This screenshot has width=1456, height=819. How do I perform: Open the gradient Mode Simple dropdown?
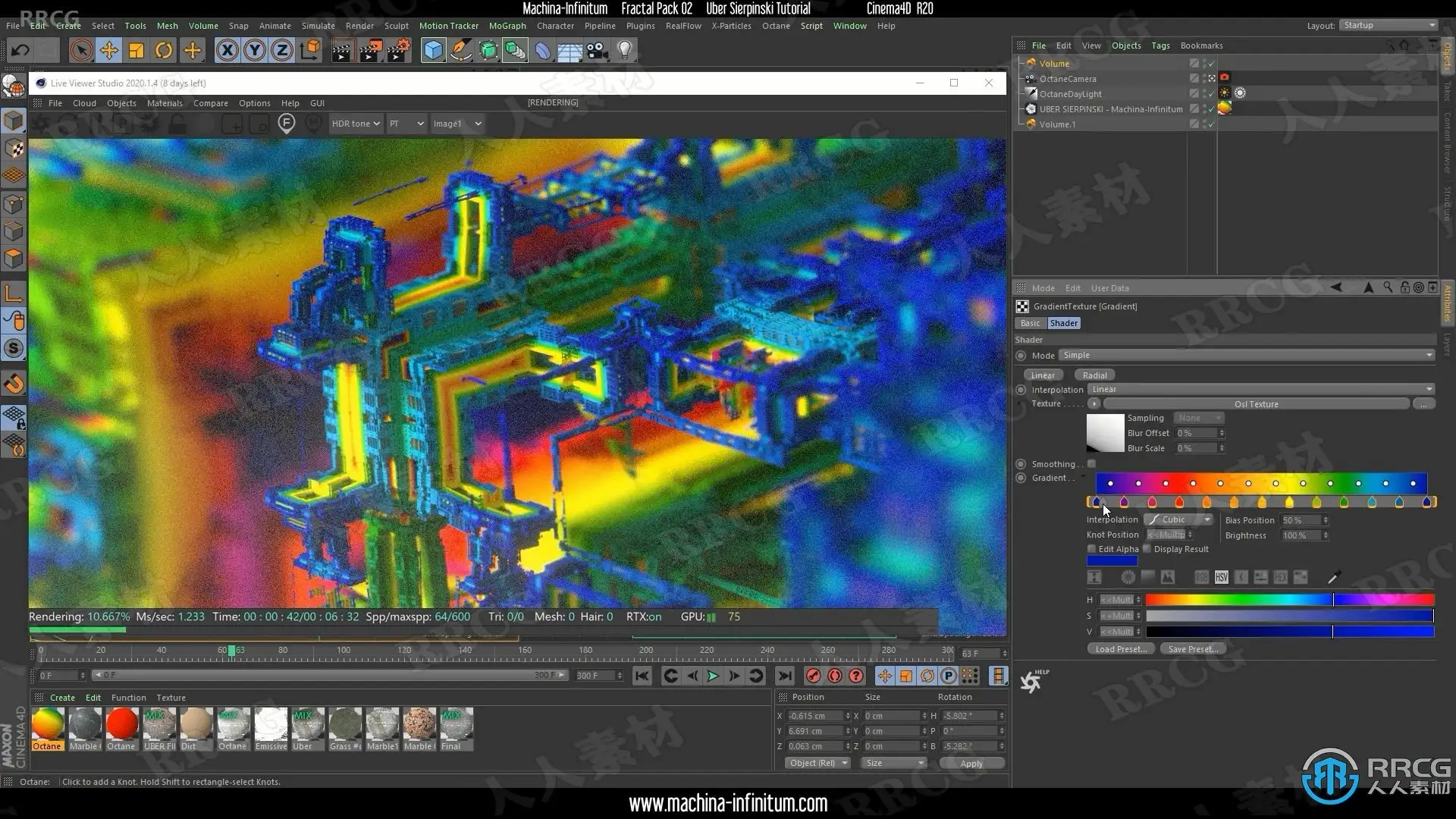point(1246,355)
